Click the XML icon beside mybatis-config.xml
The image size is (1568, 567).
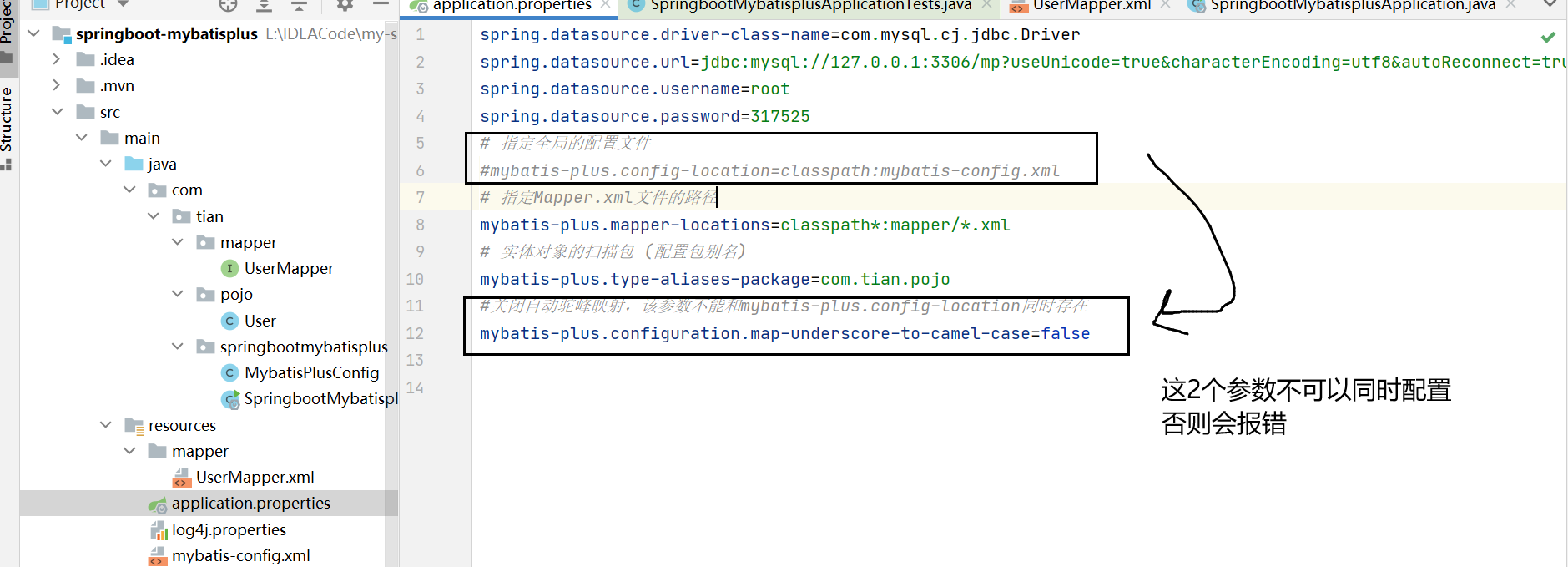click(x=158, y=557)
